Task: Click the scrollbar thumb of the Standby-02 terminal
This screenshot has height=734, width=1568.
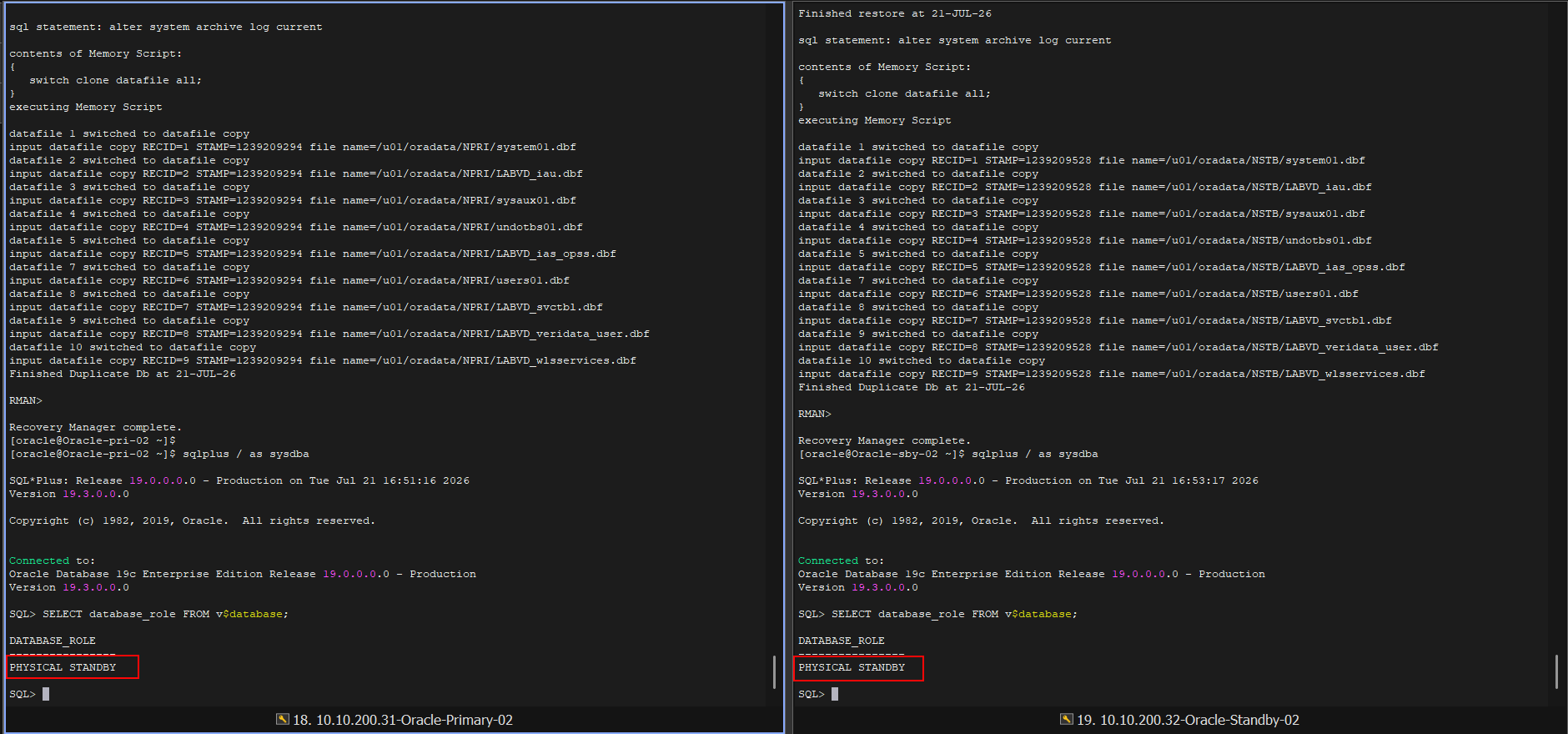Action: (x=1556, y=672)
